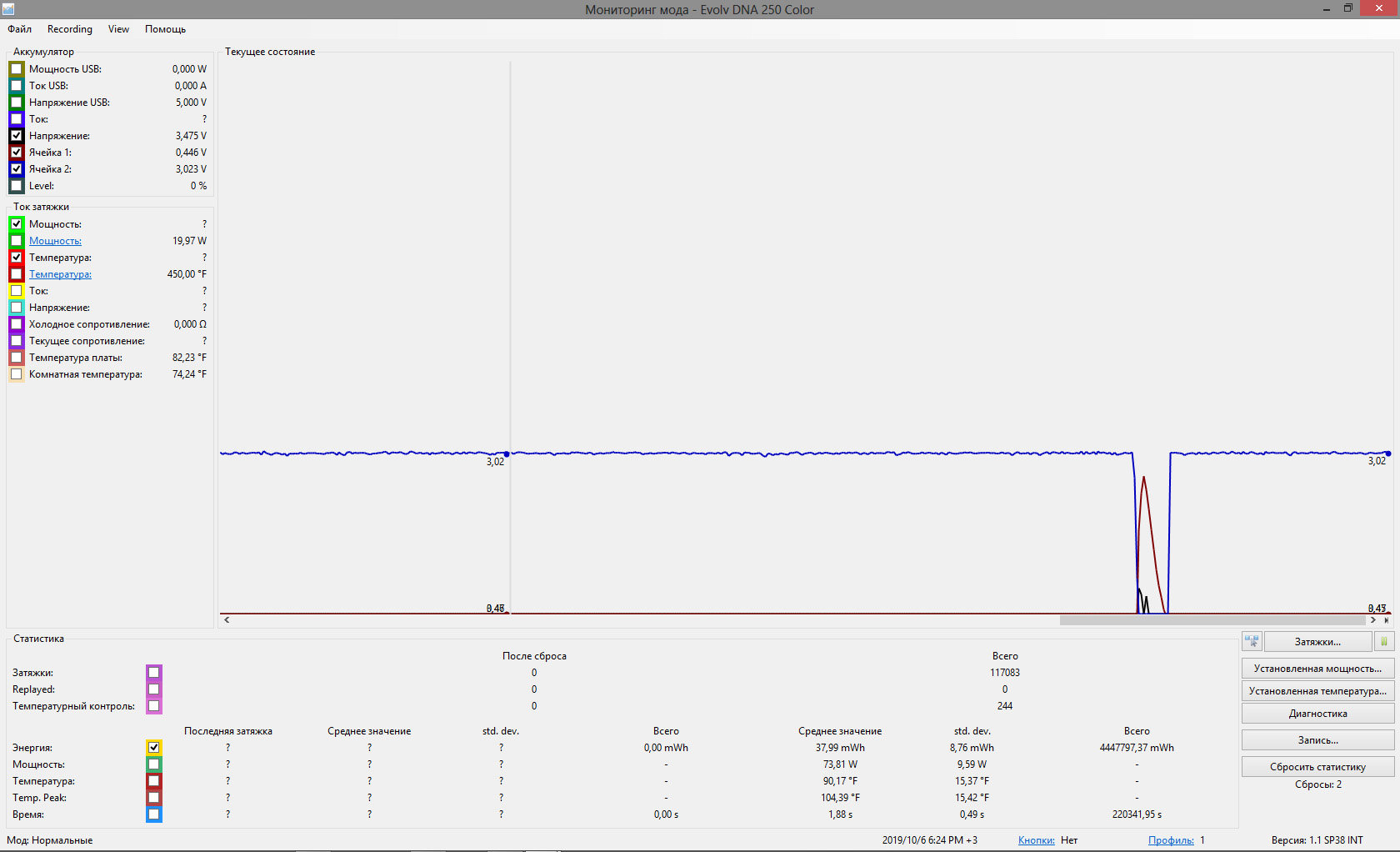This screenshot has width=1400, height=852.
Task: Toggle the Энергия statistics checkbox
Action: point(154,748)
